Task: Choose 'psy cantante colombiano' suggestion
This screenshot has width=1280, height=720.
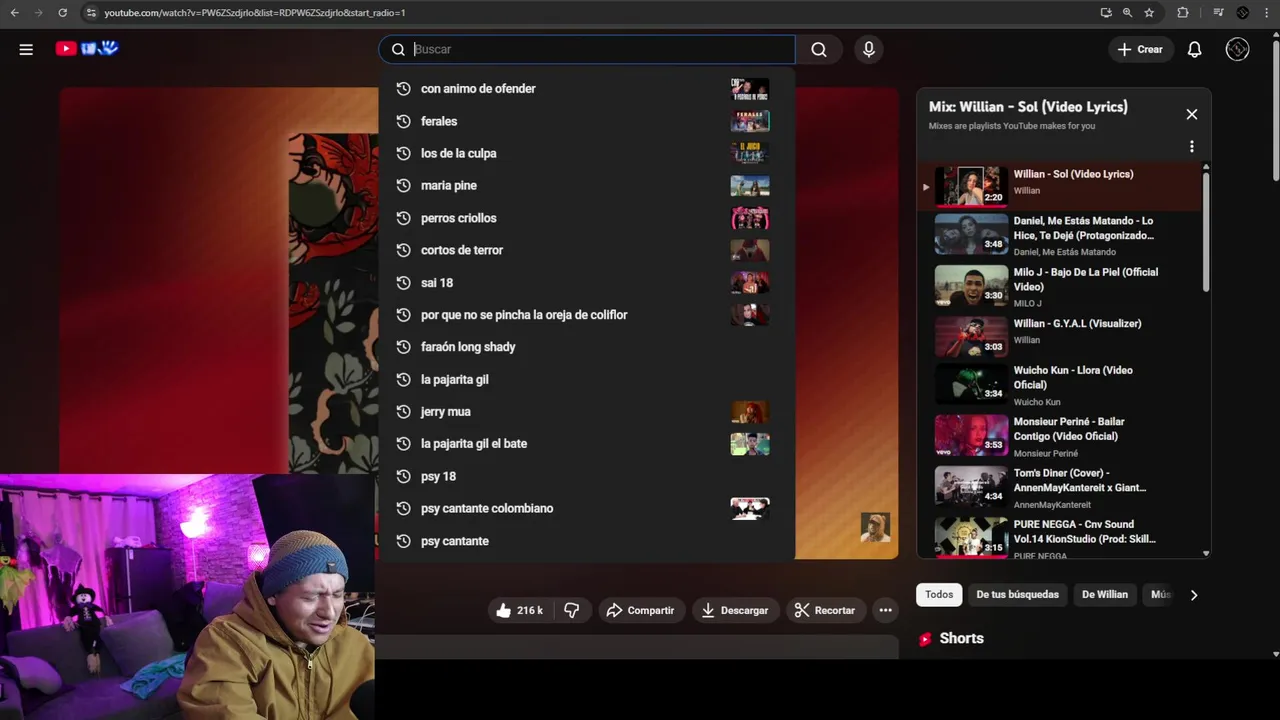Action: (587, 508)
